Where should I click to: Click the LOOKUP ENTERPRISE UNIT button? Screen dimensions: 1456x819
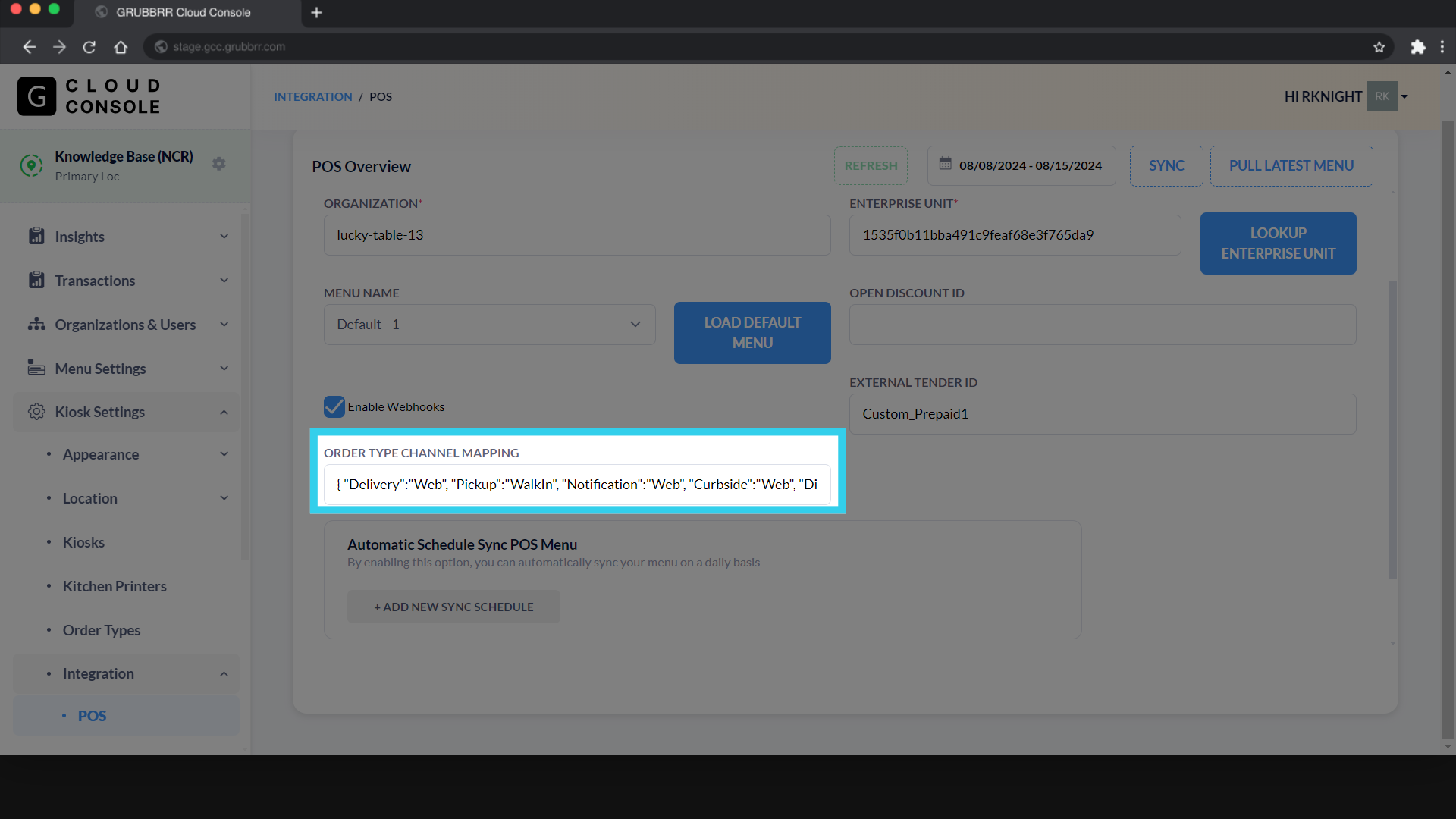pyautogui.click(x=1278, y=243)
